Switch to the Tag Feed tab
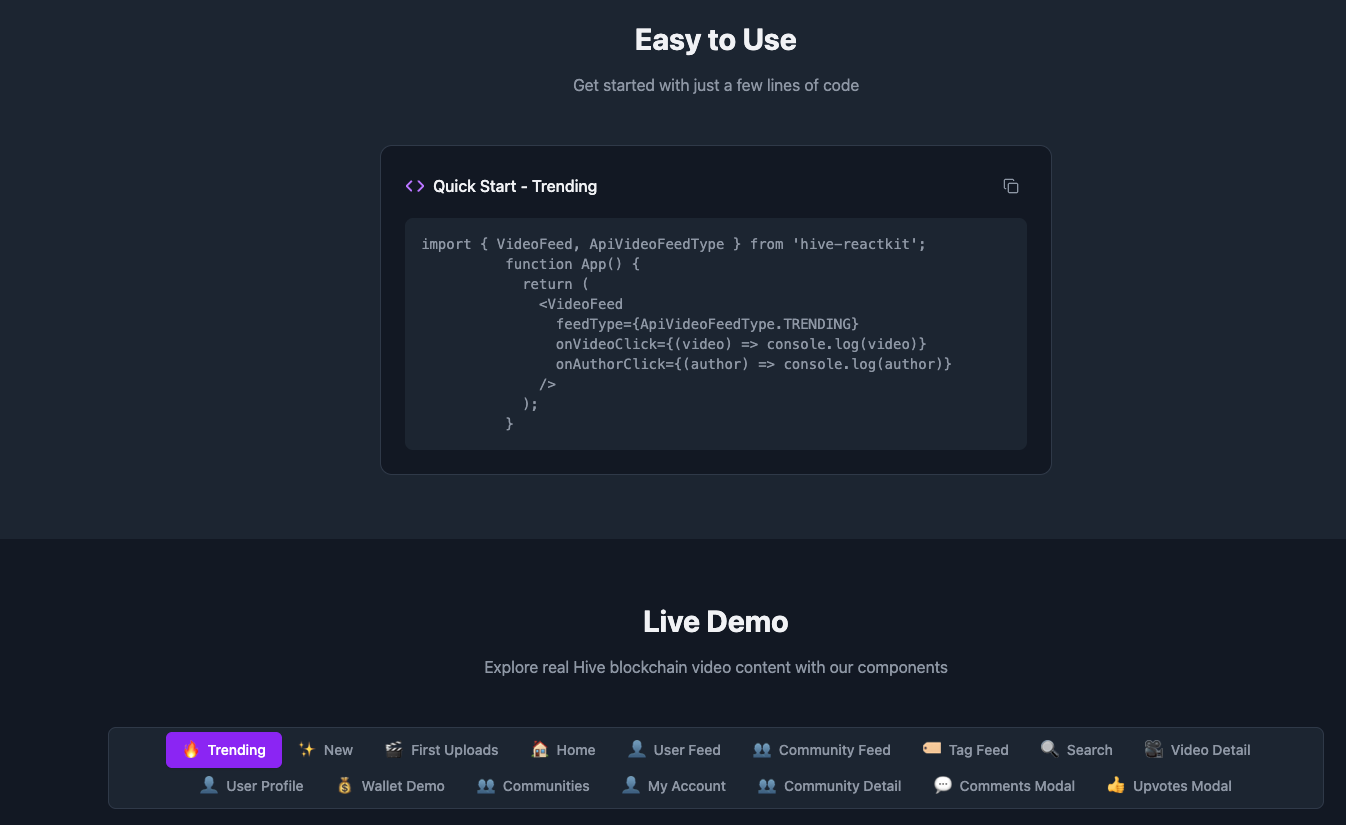Screen dimensions: 1346x825 966,750
